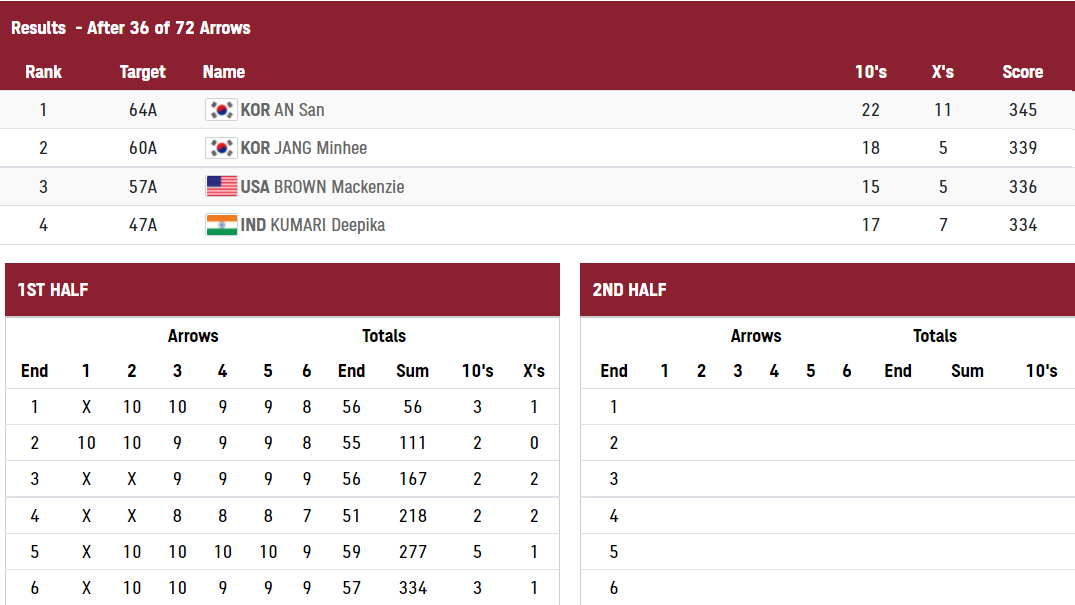Click the sum value 334 in end 6
The image size is (1075, 605).
[413, 588]
